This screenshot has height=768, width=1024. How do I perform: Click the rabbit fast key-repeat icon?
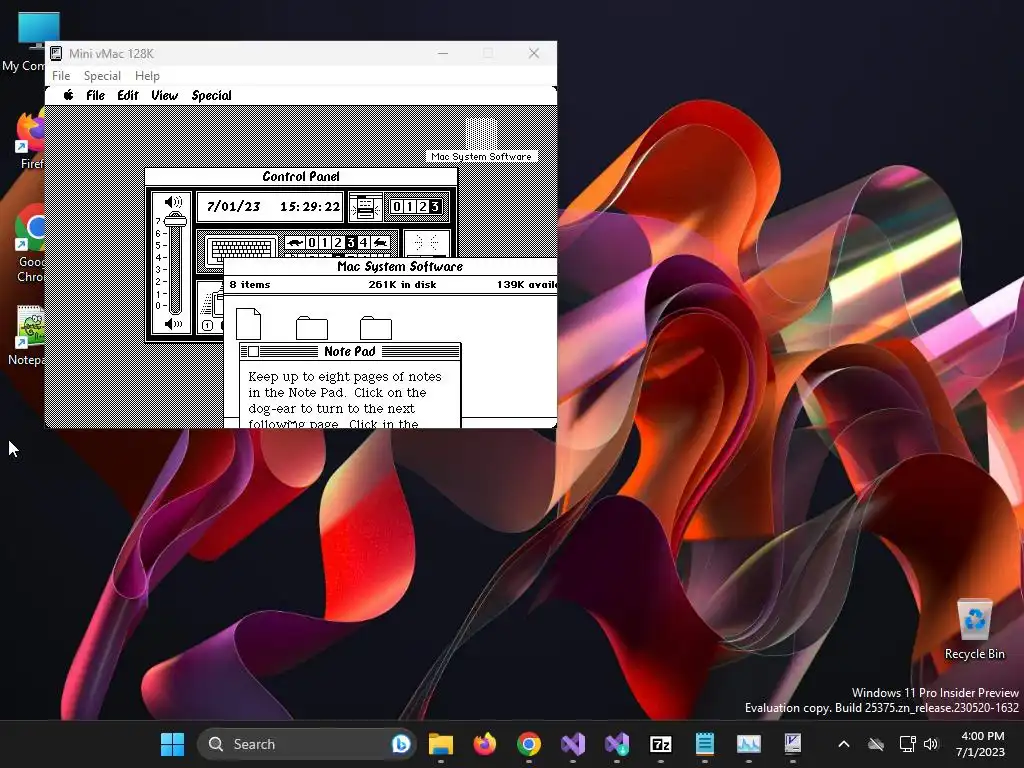(381, 243)
